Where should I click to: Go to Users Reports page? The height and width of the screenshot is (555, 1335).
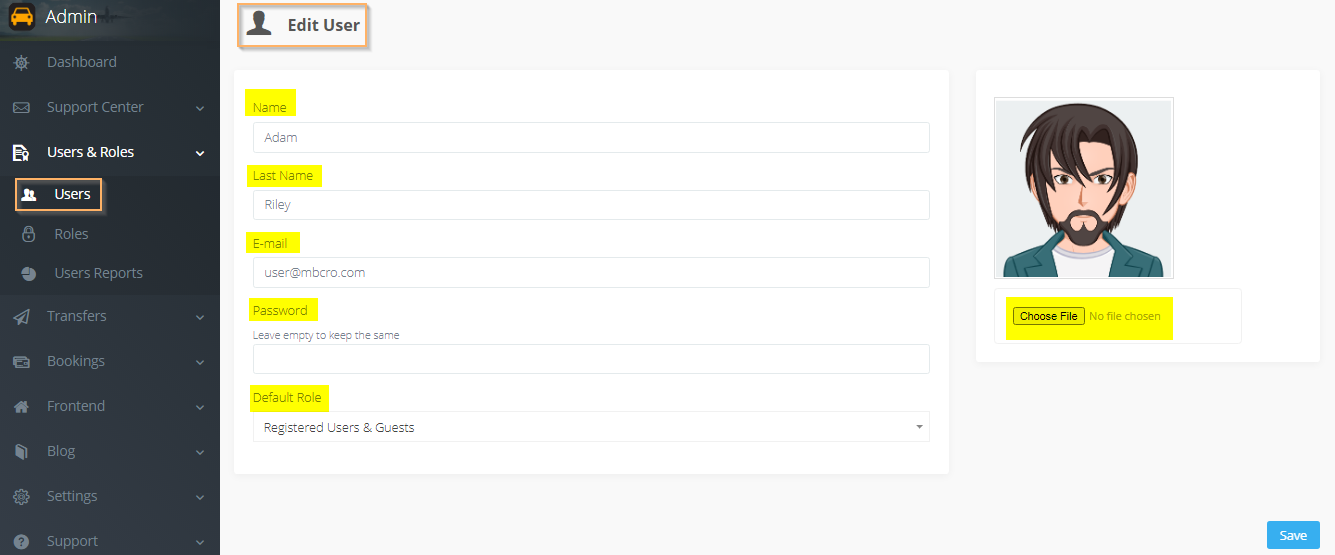click(x=98, y=273)
